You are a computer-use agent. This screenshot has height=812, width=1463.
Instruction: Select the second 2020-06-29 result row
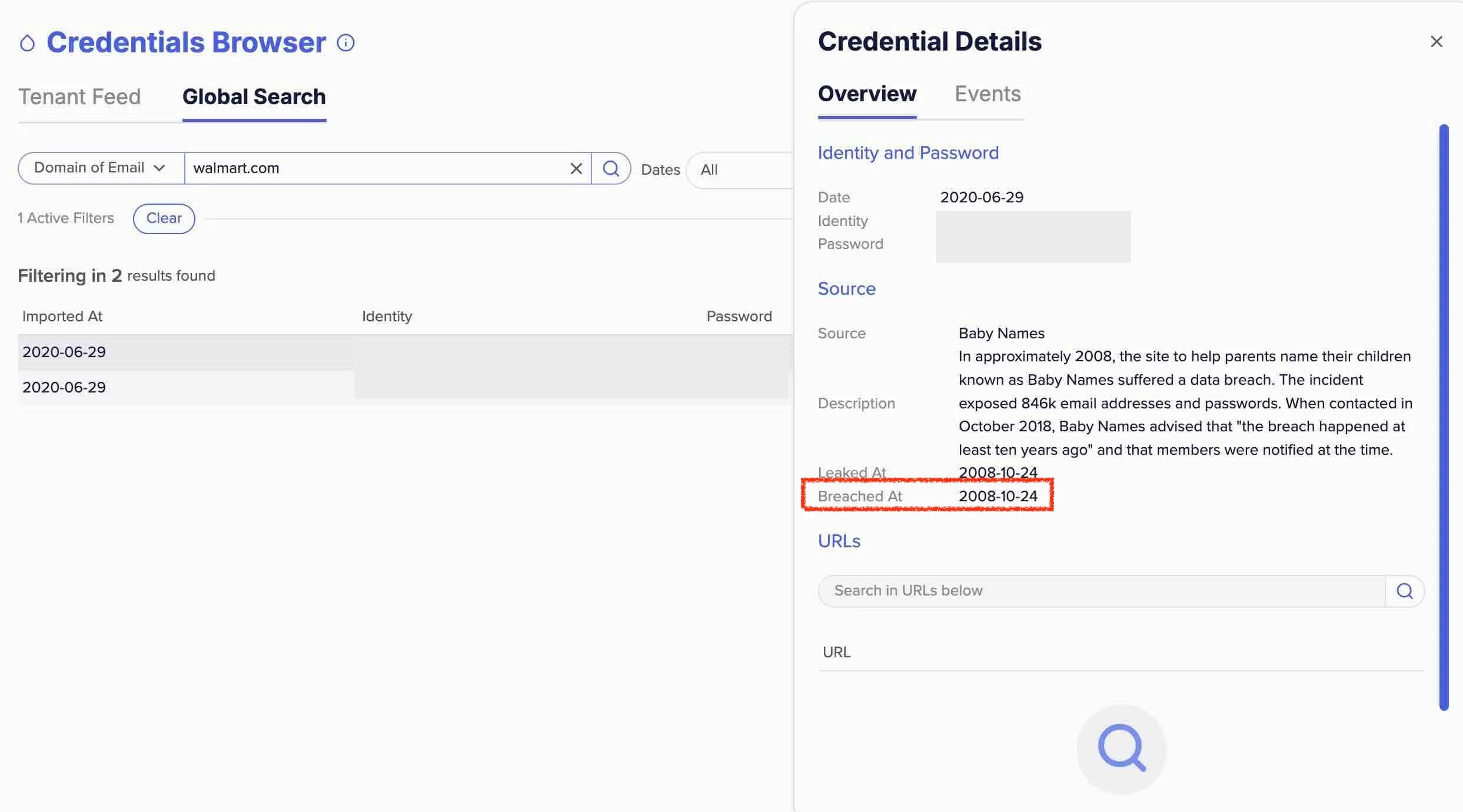(x=405, y=388)
